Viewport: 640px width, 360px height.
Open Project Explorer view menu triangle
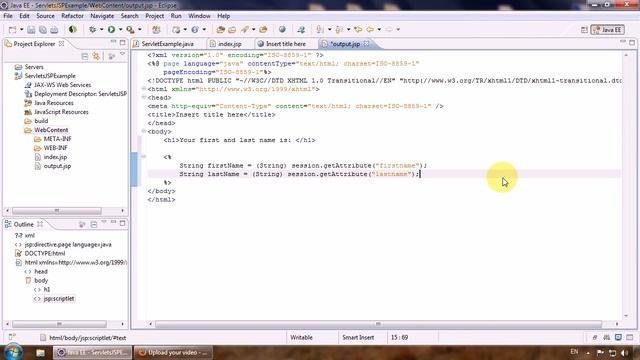coord(122,54)
